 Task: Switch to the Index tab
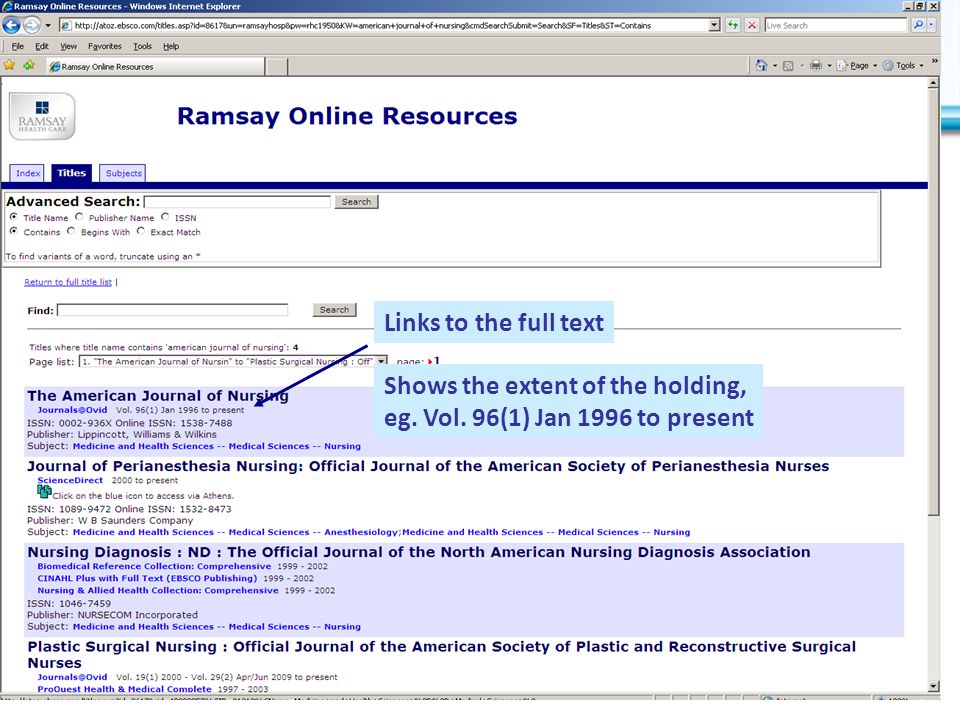pyautogui.click(x=28, y=173)
